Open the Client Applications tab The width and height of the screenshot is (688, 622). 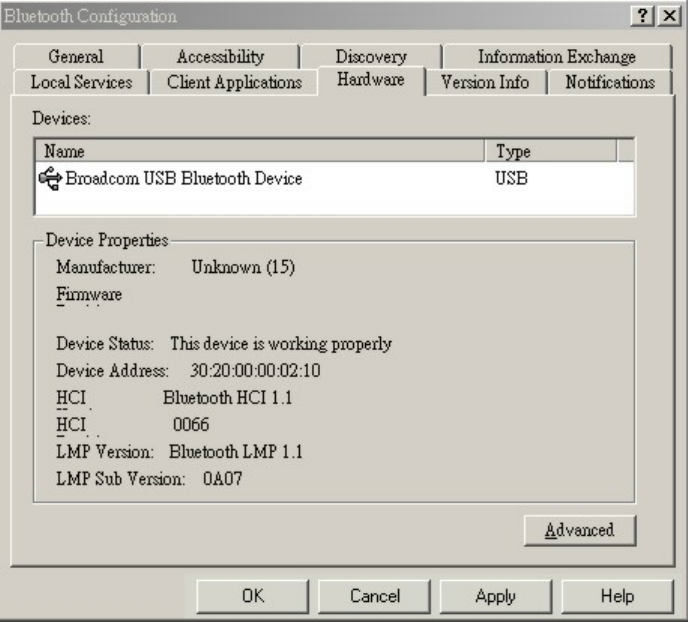coord(234,82)
